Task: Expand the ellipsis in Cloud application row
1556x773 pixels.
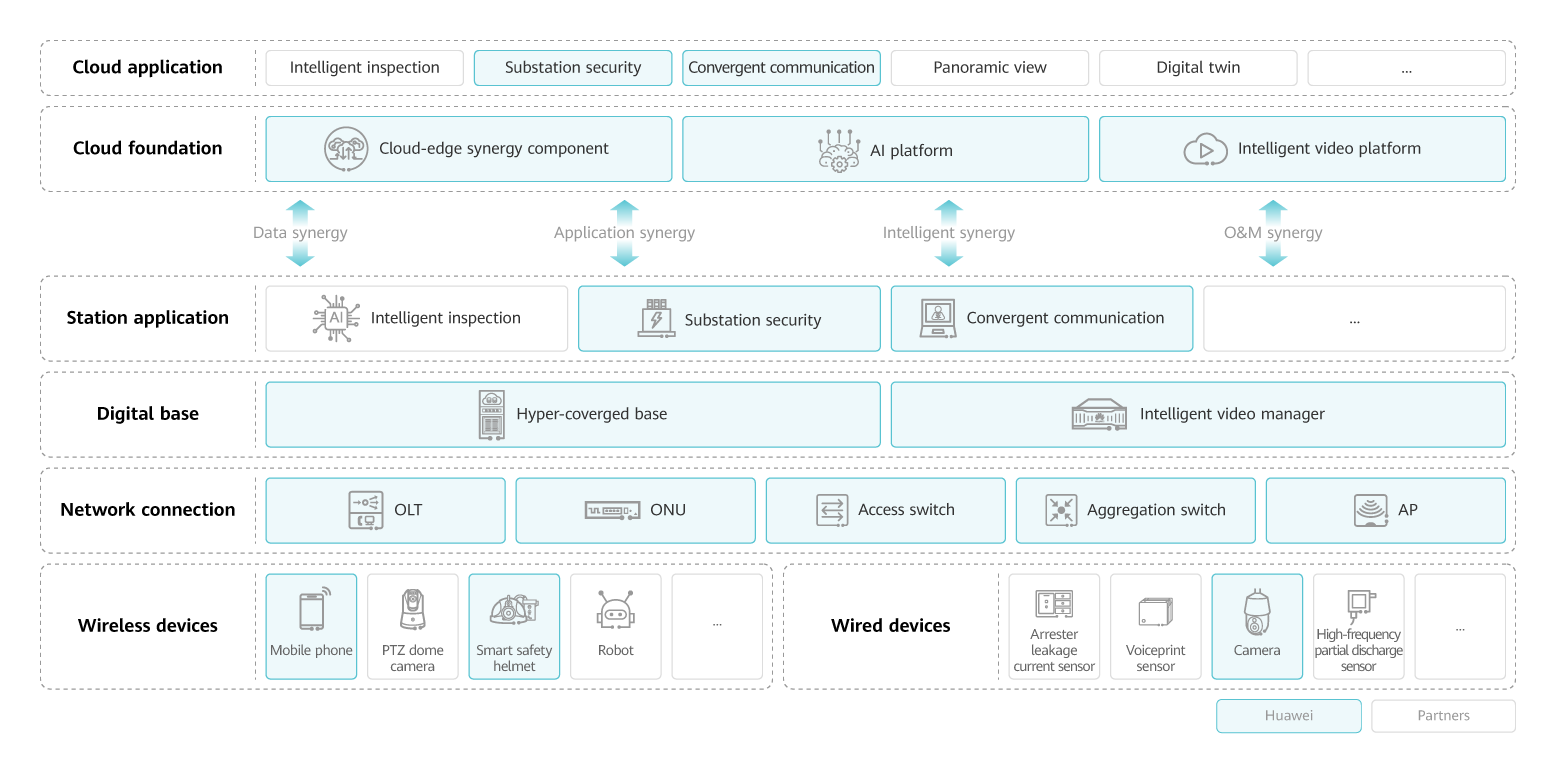Action: pos(1406,67)
